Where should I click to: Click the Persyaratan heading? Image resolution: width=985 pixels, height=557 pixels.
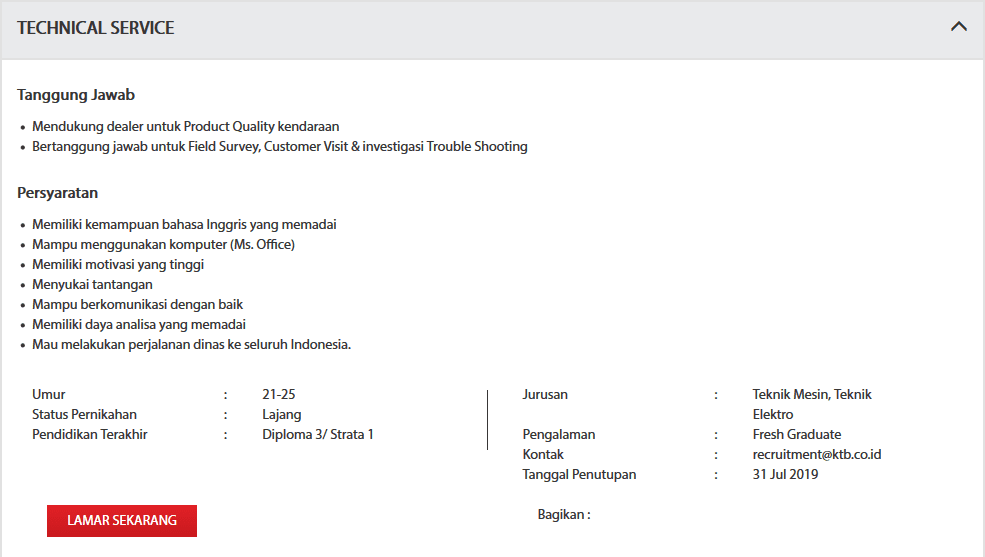[x=57, y=193]
